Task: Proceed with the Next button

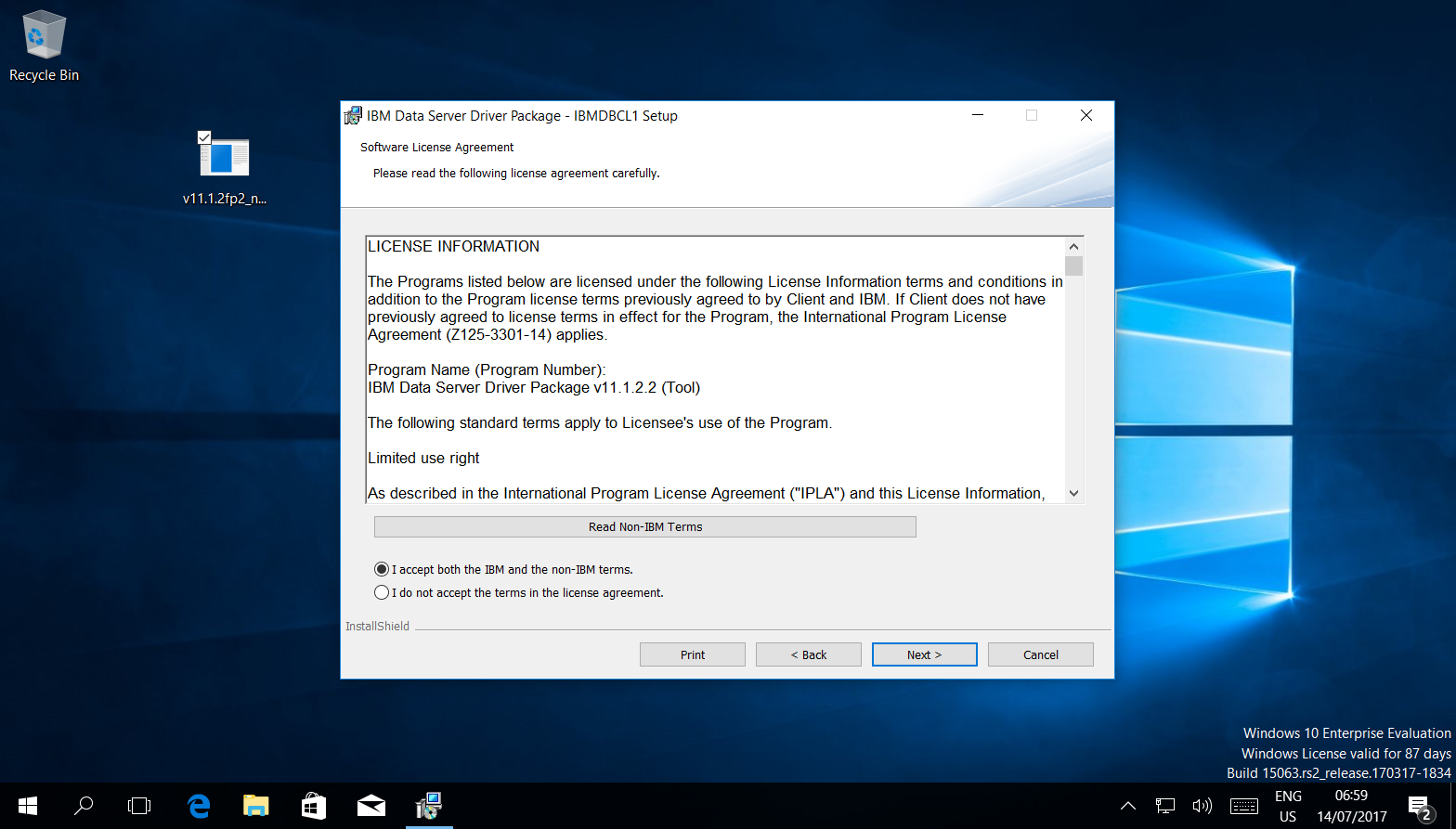Action: (x=925, y=654)
